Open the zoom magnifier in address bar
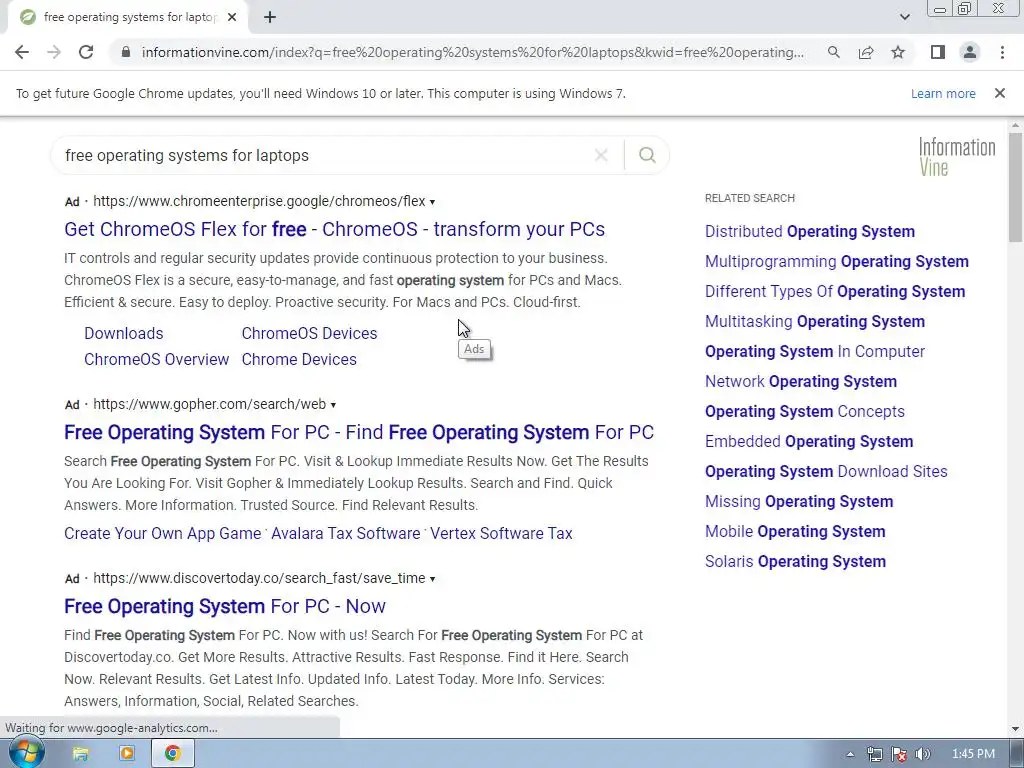 833,52
